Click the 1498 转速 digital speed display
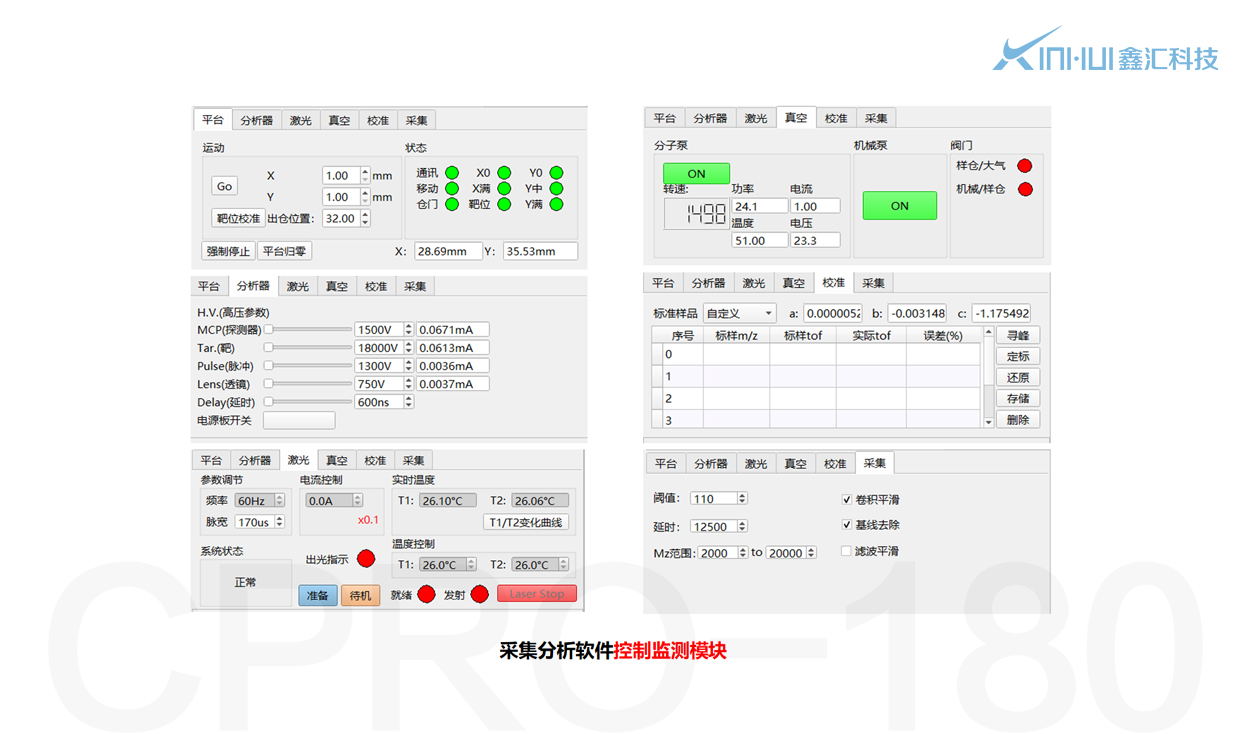Screen dimensions: 1241x734 (696, 213)
